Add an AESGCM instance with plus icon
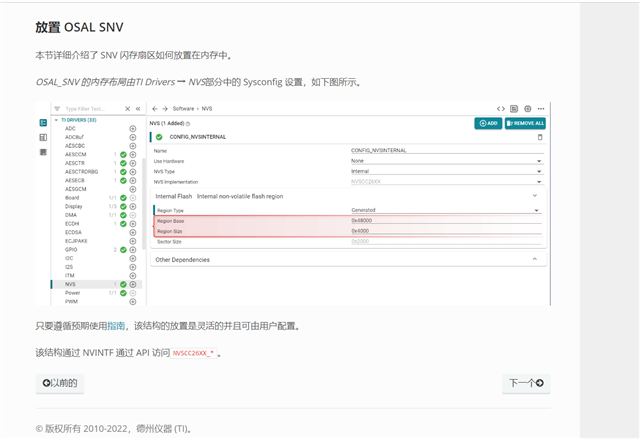Viewport: 640px width, 439px height. click(x=133, y=189)
